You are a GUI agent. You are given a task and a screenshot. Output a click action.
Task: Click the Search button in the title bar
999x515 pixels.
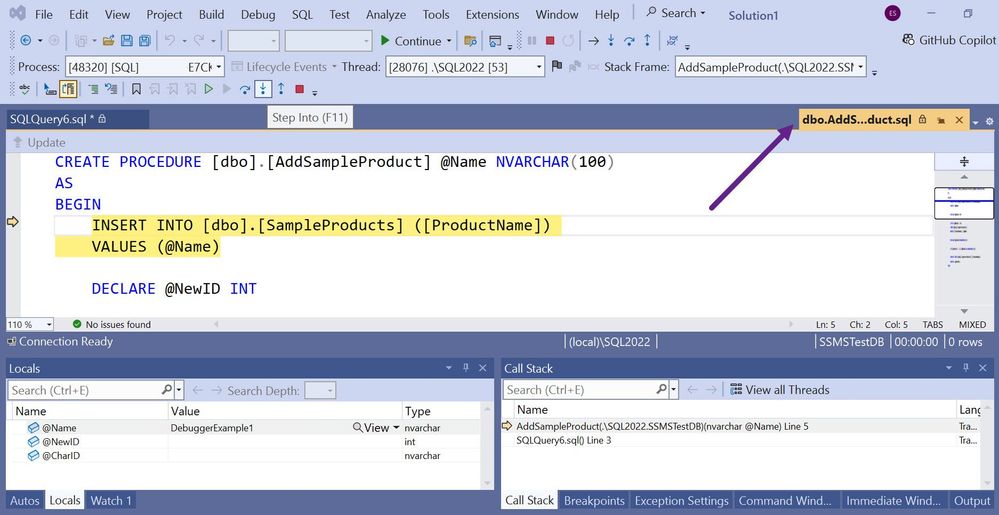[x=677, y=13]
